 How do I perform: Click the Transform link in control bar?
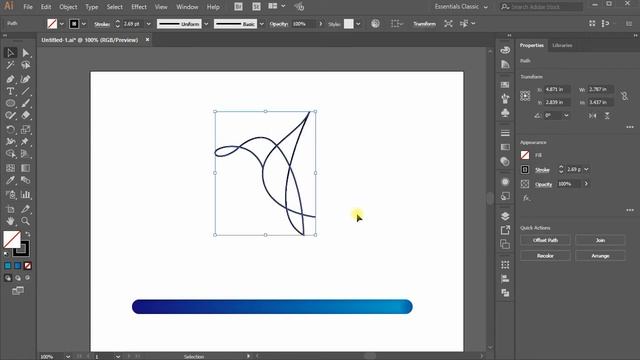point(424,24)
